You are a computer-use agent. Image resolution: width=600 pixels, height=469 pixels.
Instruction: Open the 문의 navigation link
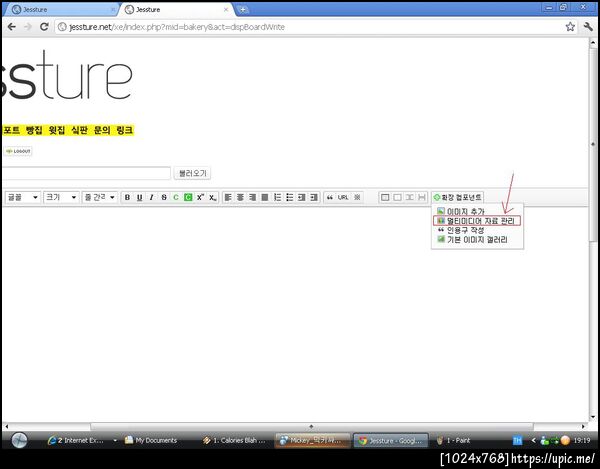102,130
